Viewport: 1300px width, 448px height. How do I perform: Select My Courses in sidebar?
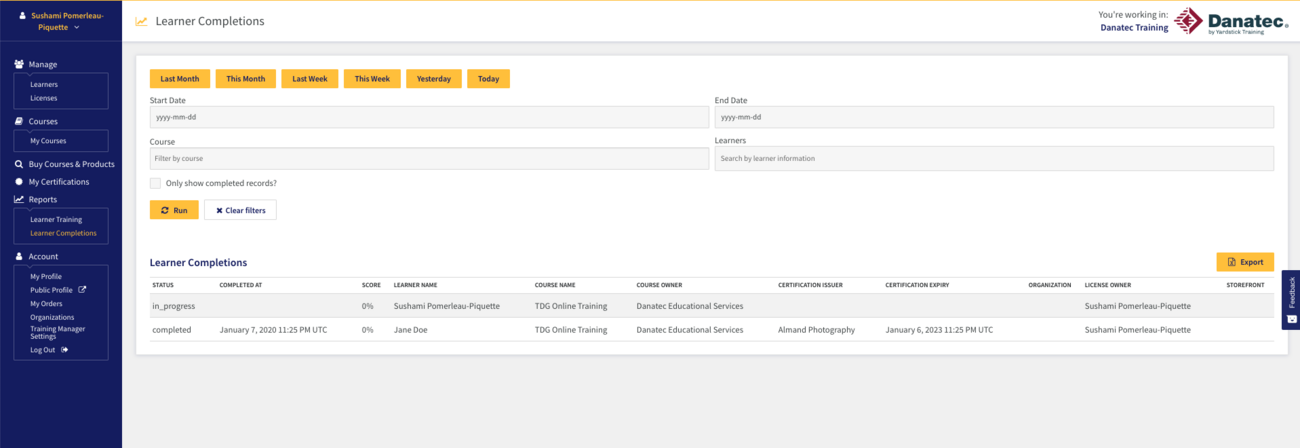coord(48,141)
